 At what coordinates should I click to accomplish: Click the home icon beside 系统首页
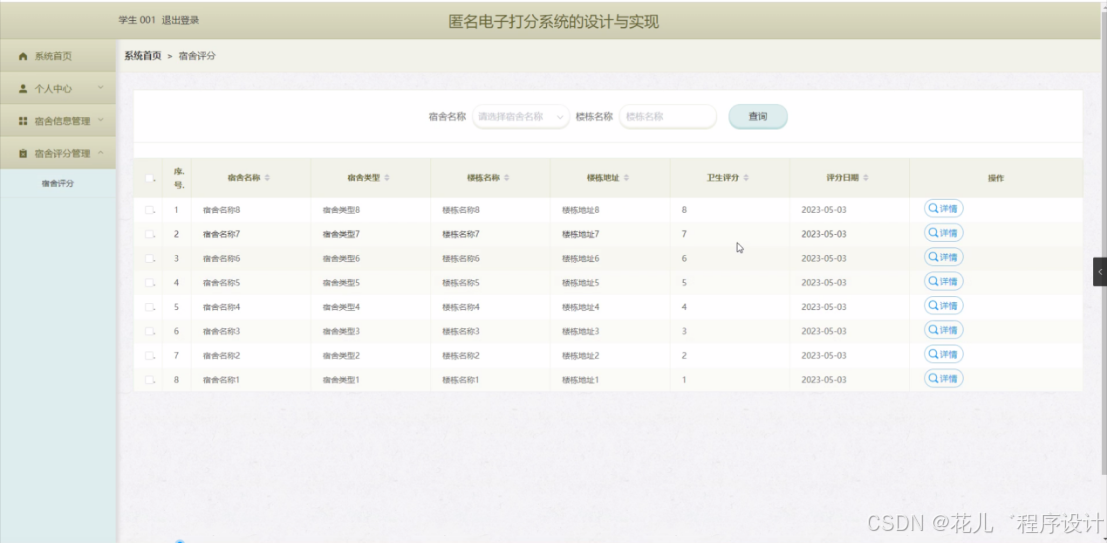tap(23, 56)
